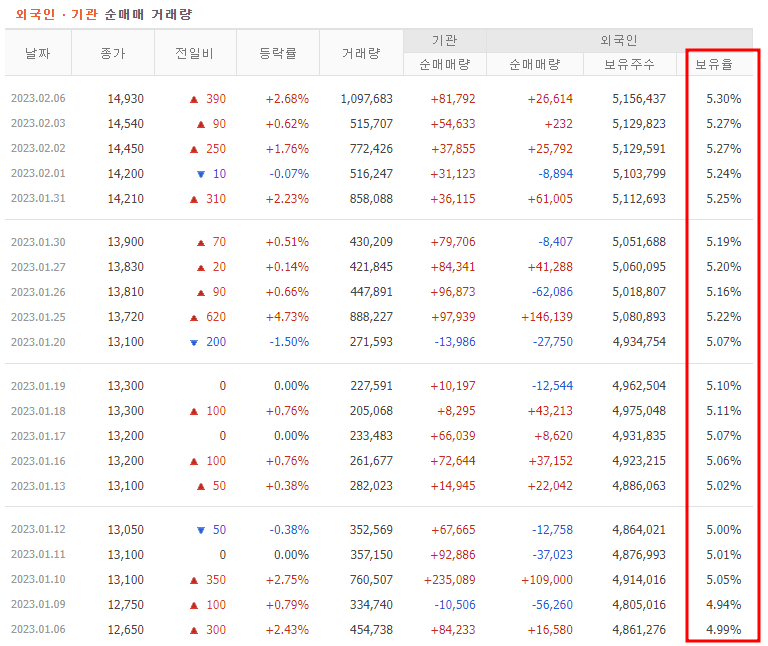Click holding ratio 4.94%
The height and width of the screenshot is (646, 768).
[723, 604]
